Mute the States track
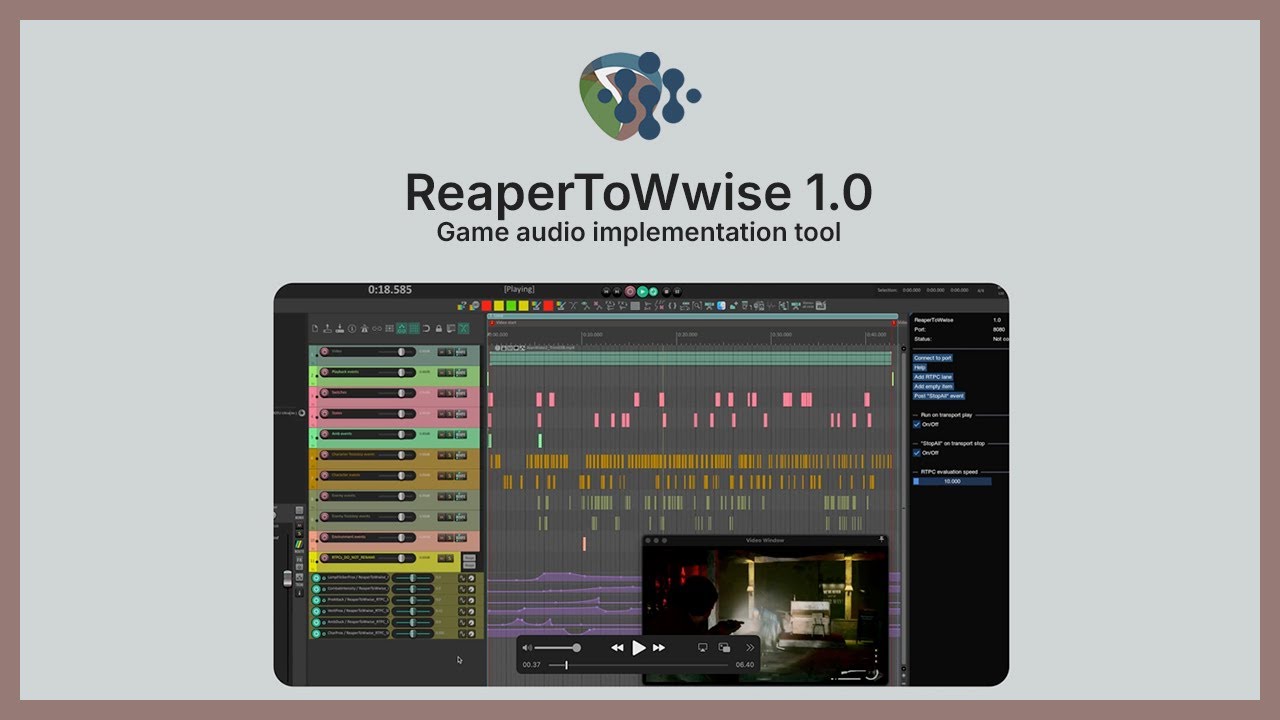1280x720 pixels. click(441, 414)
